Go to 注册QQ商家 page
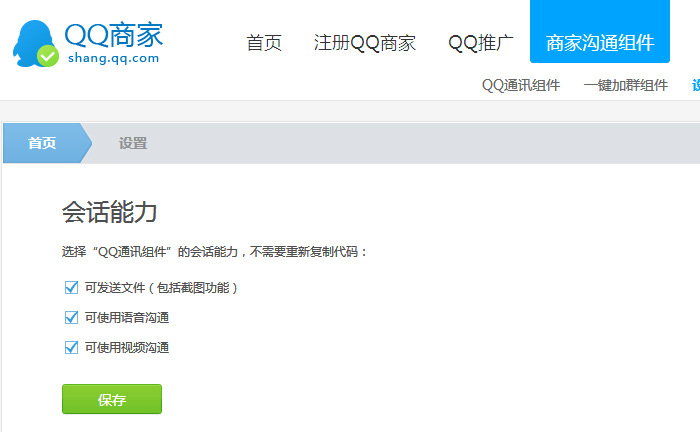700x432 pixels. click(365, 43)
